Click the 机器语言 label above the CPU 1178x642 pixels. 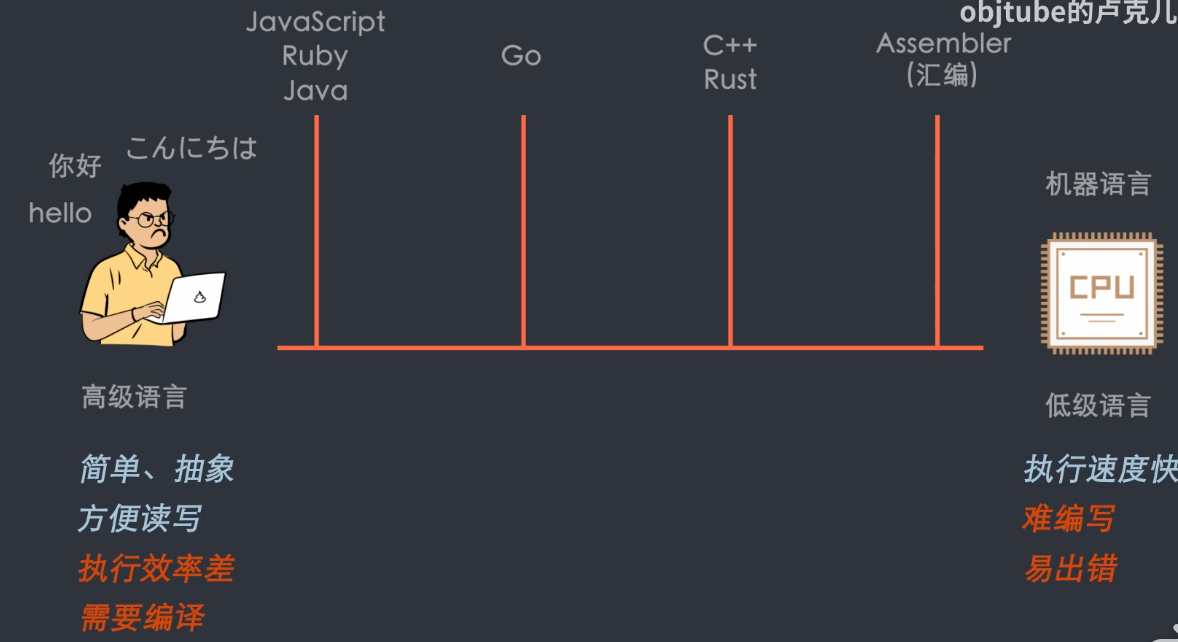(1098, 185)
